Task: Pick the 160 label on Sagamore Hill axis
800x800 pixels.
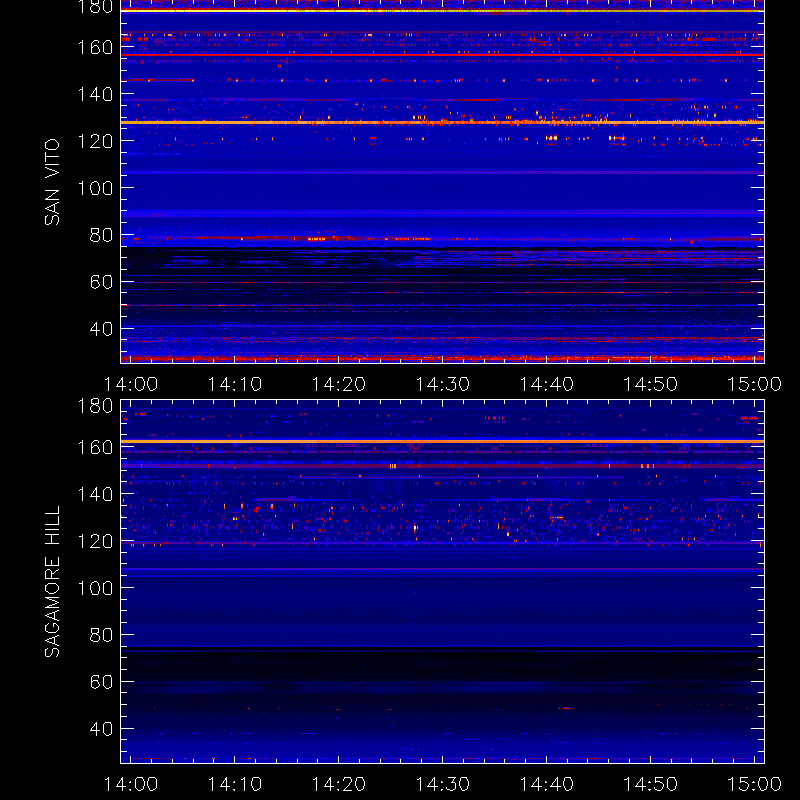Action: point(95,447)
